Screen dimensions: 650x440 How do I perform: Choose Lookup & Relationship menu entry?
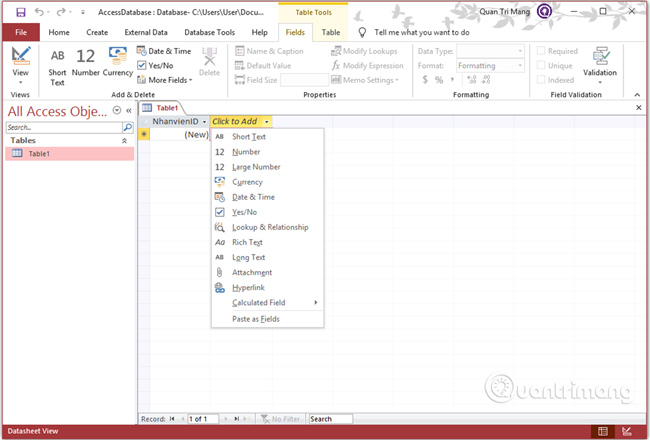pyautogui.click(x=267, y=227)
